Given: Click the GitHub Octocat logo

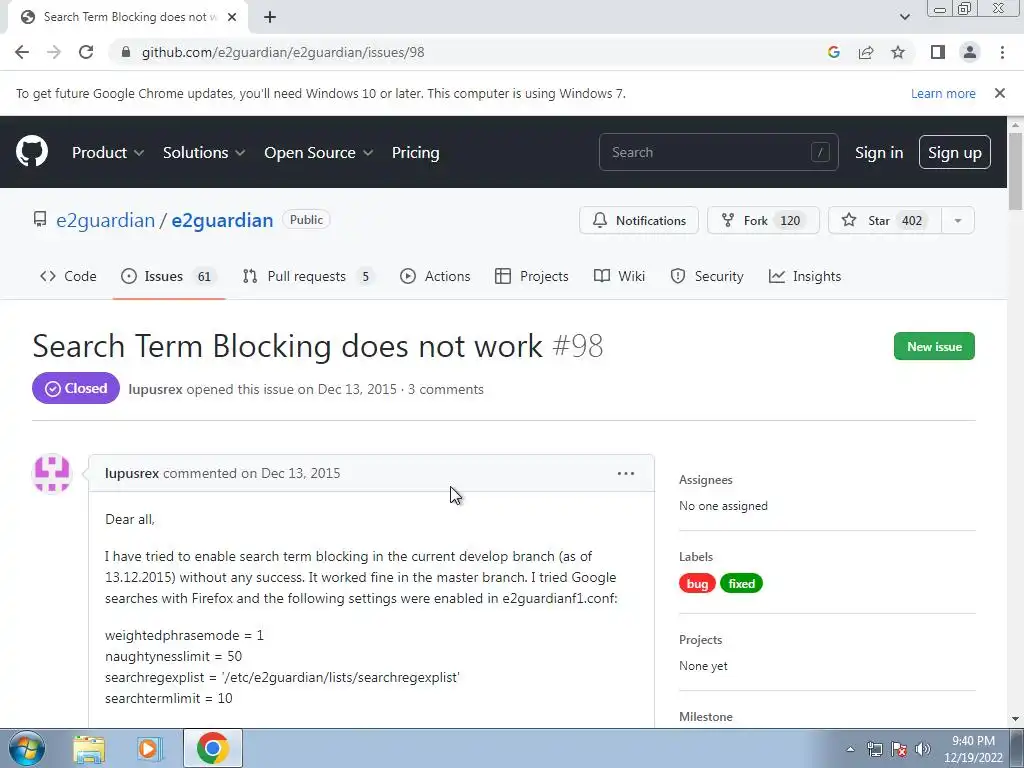Looking at the screenshot, I should click(x=32, y=152).
